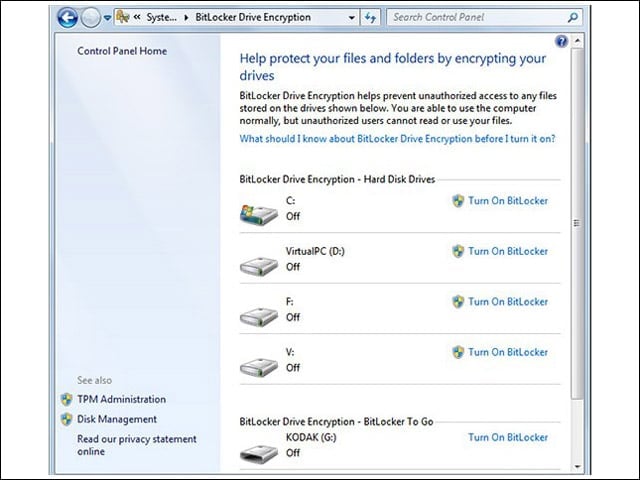Open Disk Management
This screenshot has height=480, width=640.
point(117,419)
